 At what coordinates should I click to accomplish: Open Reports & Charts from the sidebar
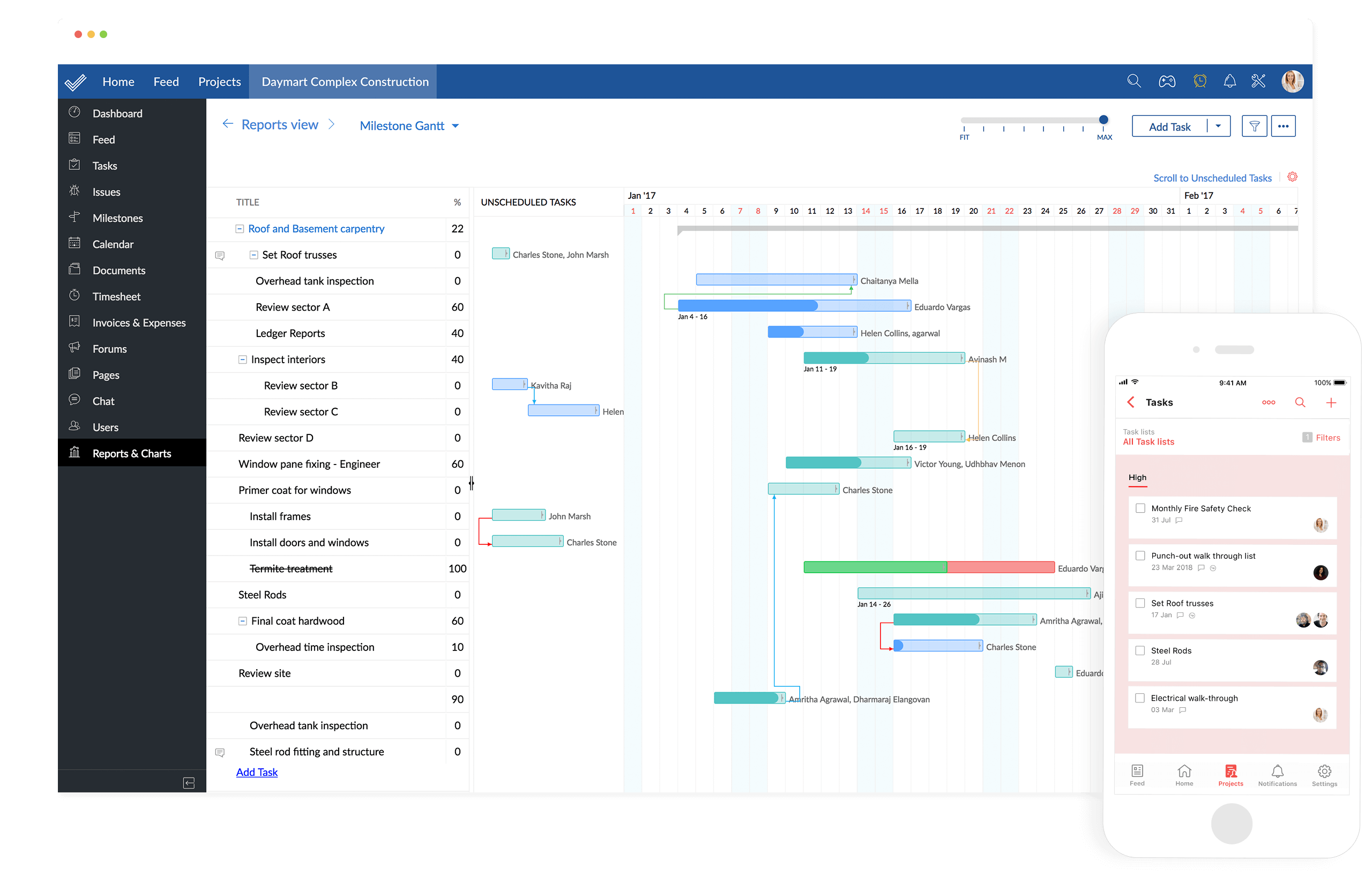132,453
